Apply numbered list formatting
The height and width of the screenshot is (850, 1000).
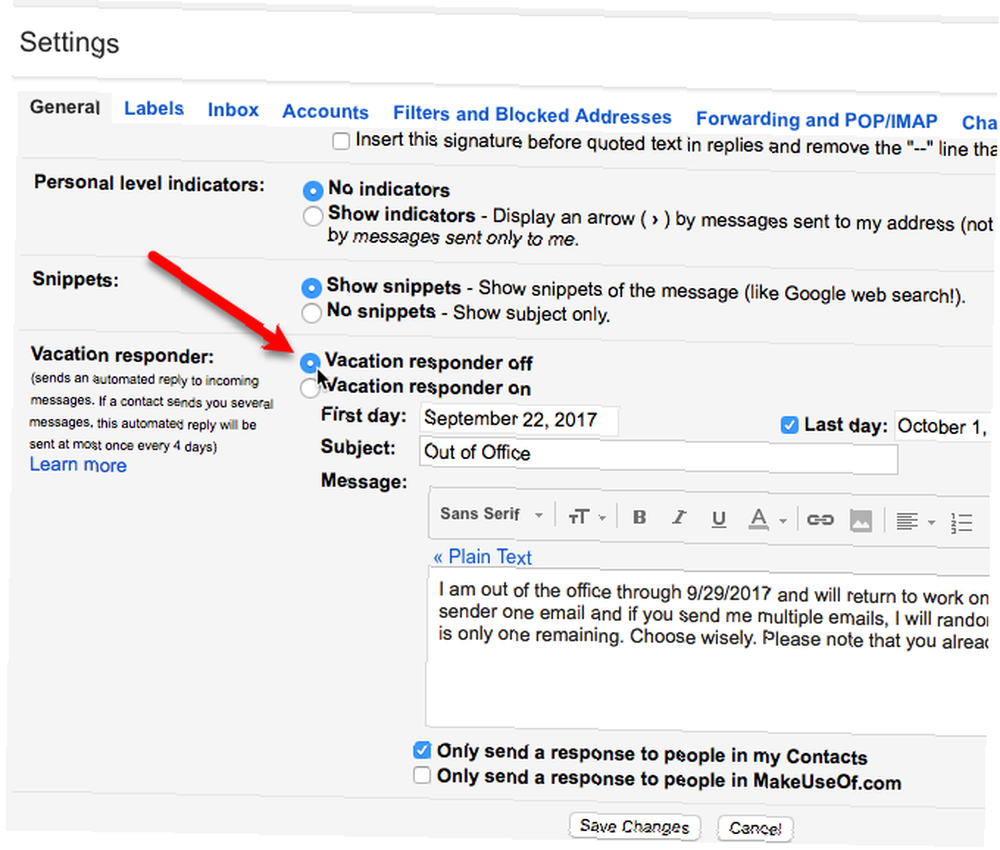point(961,523)
